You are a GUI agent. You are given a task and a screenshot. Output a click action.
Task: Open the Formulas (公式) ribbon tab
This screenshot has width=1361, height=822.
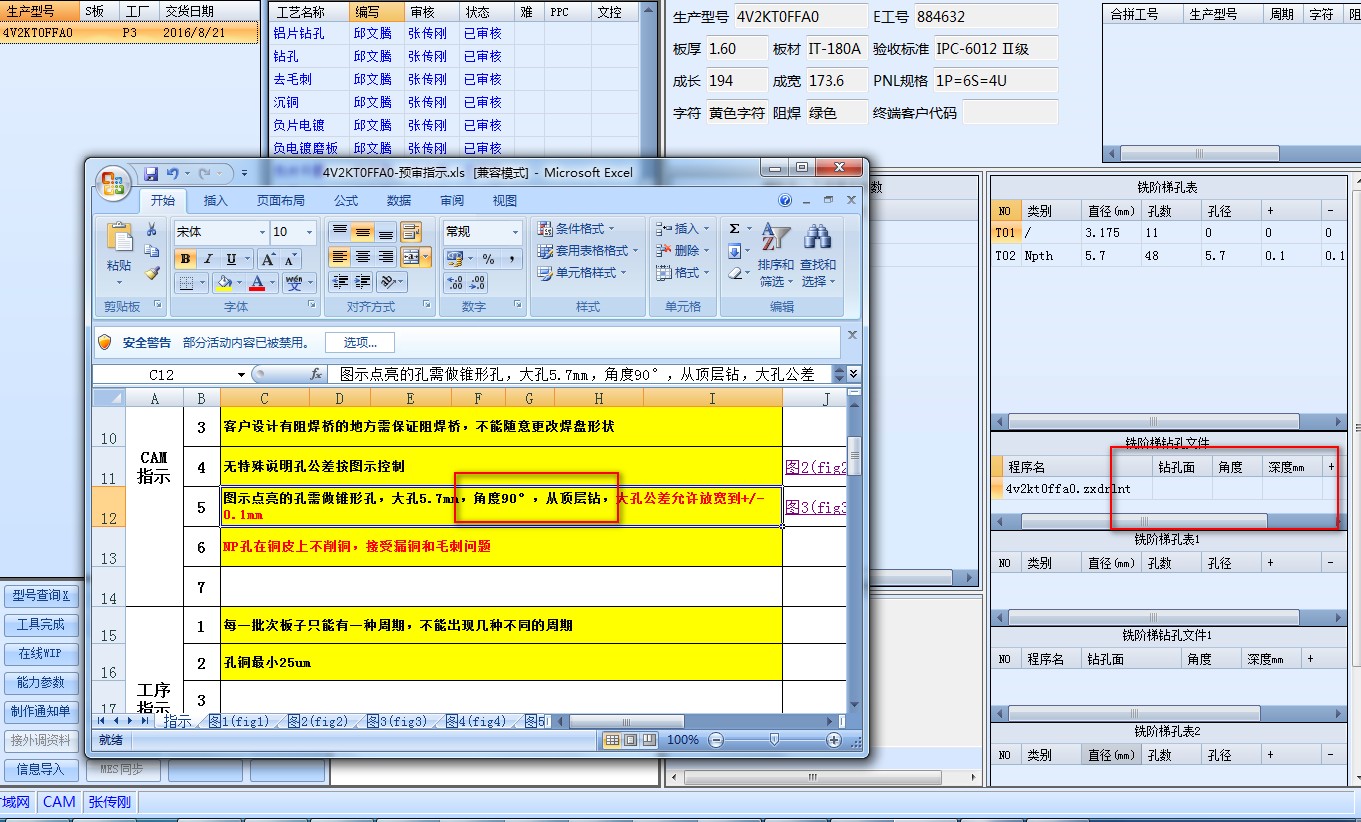(346, 201)
